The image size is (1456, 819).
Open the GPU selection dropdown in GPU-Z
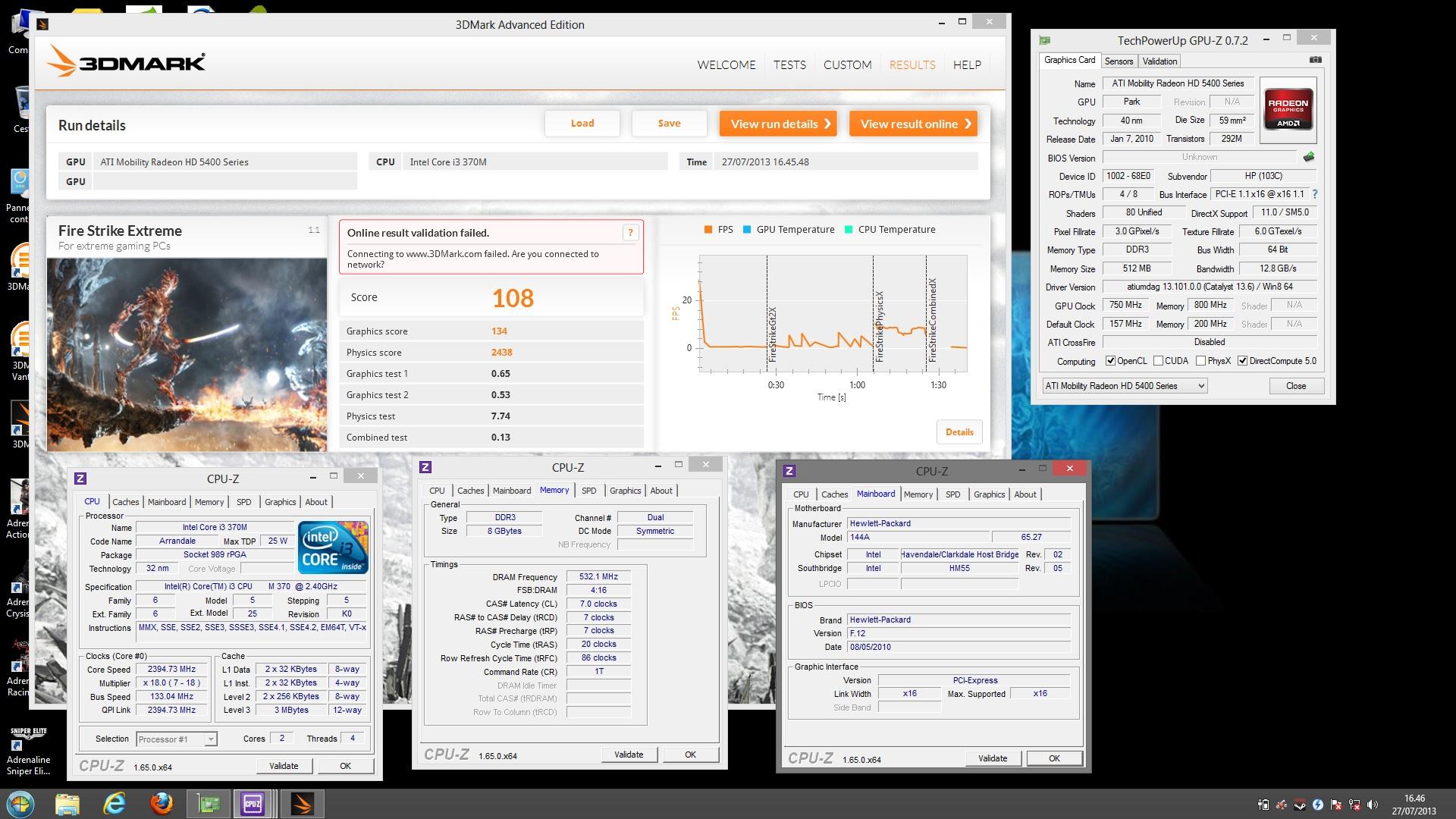[1125, 386]
